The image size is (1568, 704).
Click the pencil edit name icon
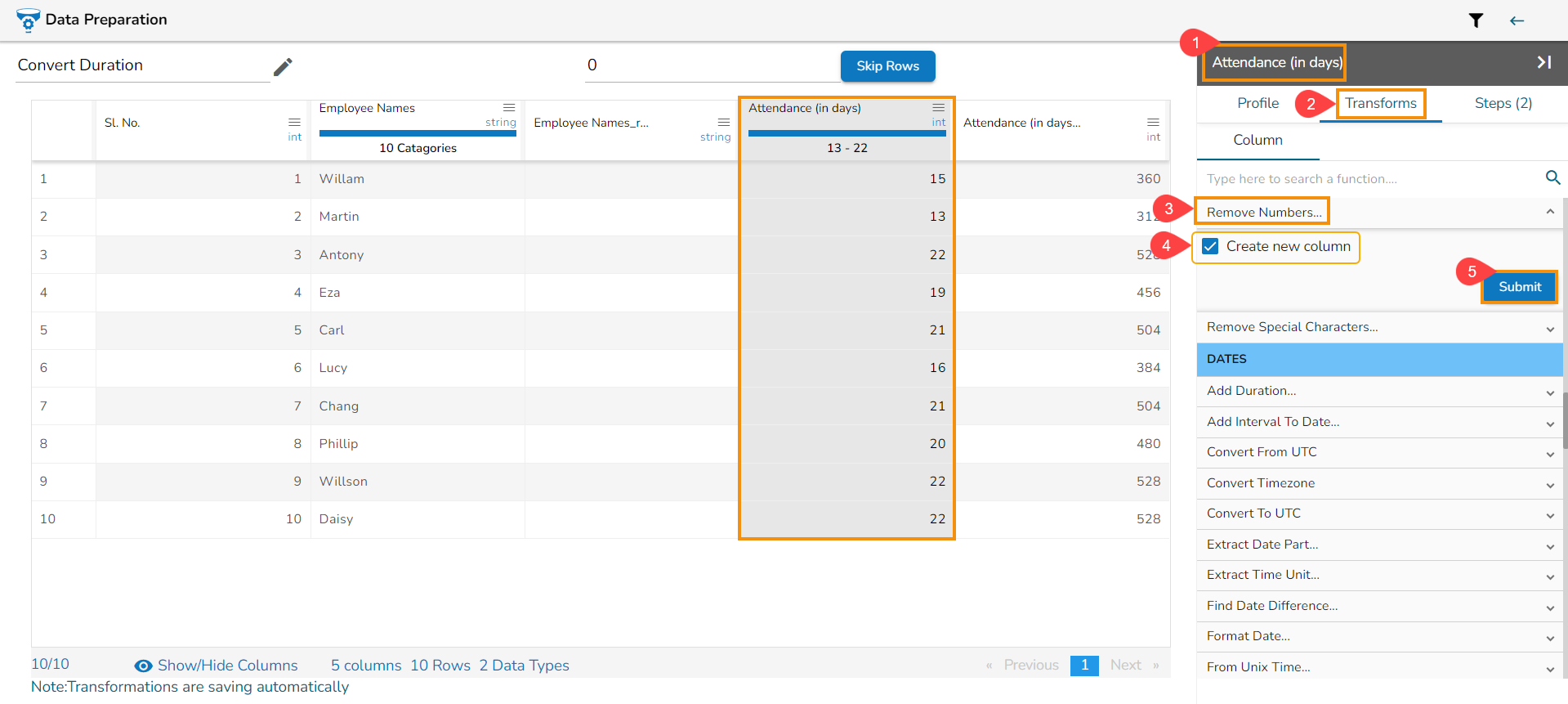point(283,66)
